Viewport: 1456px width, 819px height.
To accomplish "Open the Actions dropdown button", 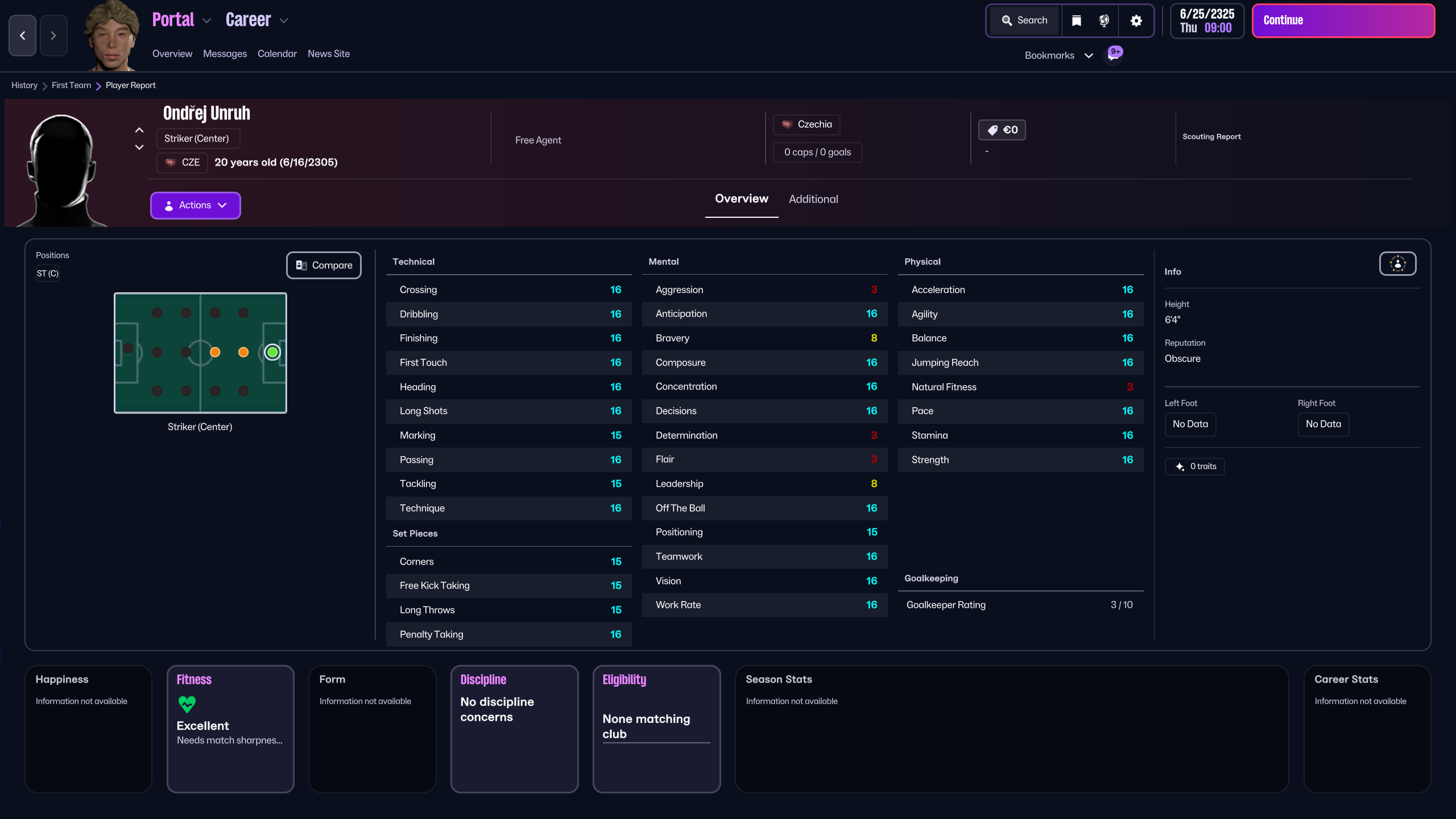I will (195, 205).
